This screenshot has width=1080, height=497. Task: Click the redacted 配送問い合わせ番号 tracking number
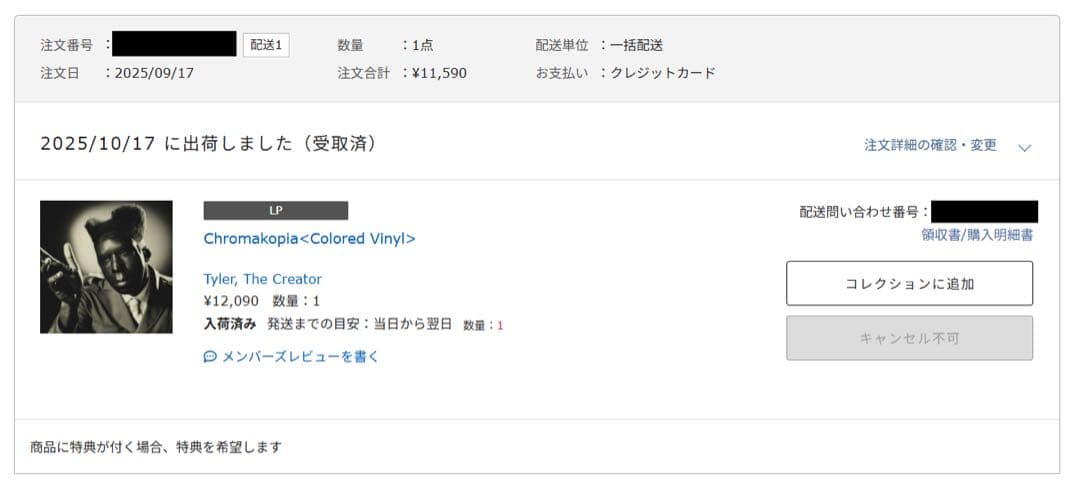[x=984, y=211]
